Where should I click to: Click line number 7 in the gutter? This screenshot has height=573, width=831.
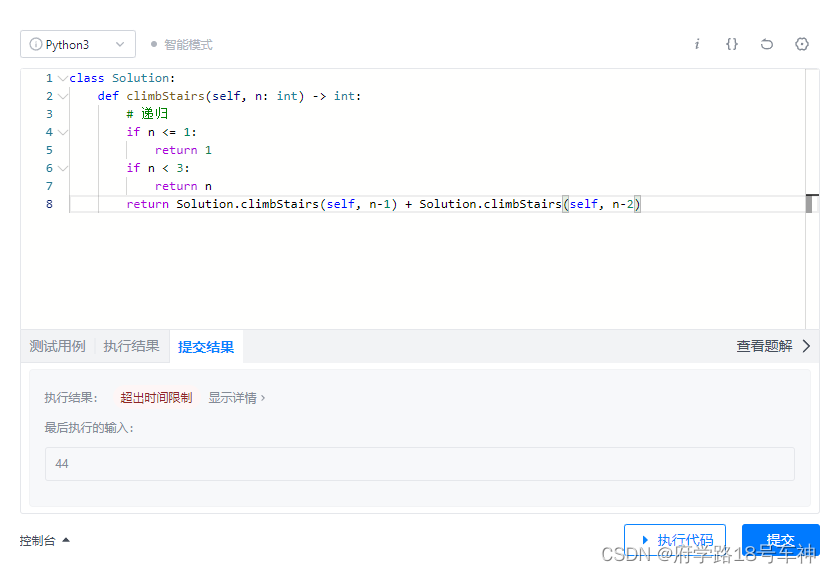click(x=49, y=186)
